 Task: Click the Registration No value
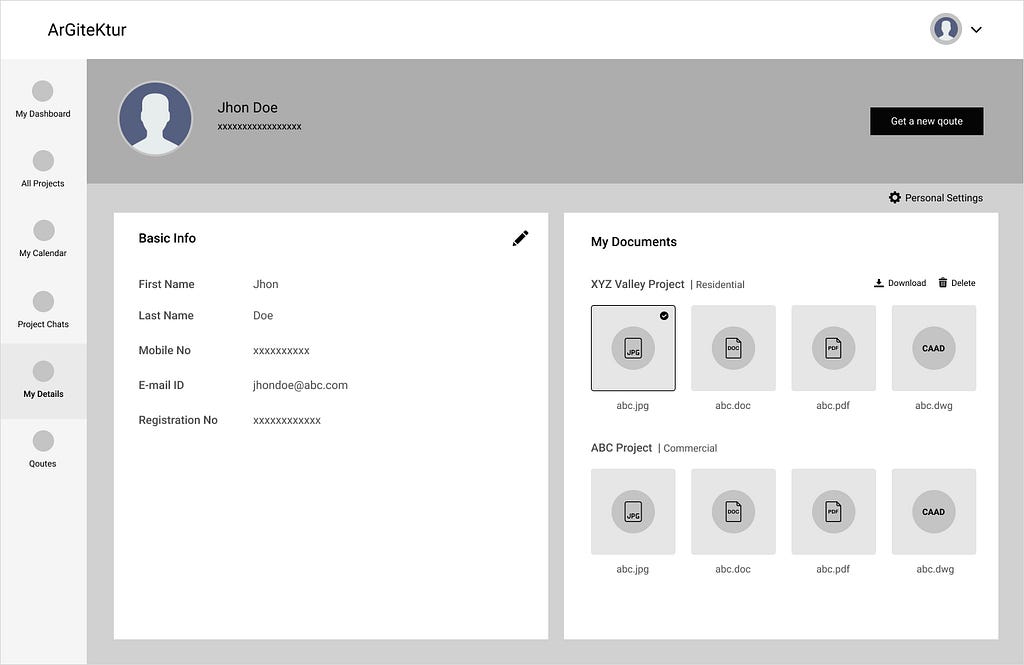pos(287,421)
